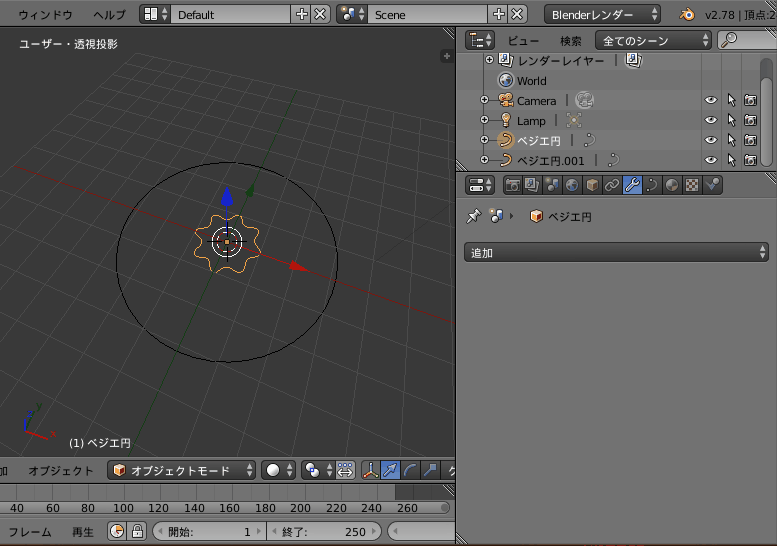This screenshot has width=777, height=546.
Task: Toggle visibility of ベジエ円.001
Action: click(x=711, y=160)
